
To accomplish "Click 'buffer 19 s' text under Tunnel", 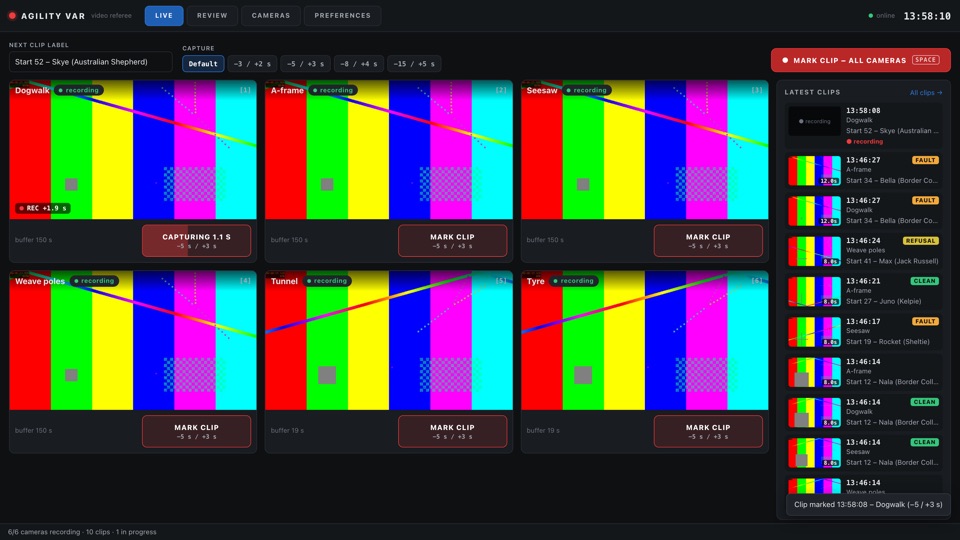I will click(287, 430).
